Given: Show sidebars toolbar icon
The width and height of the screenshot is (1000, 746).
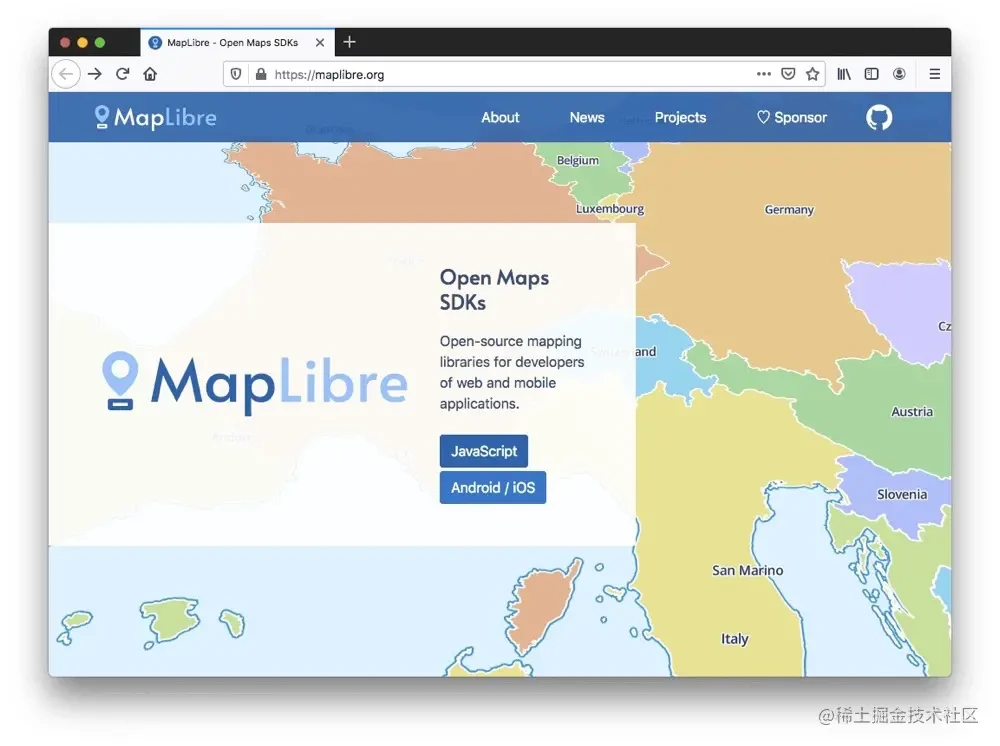Looking at the screenshot, I should [871, 74].
